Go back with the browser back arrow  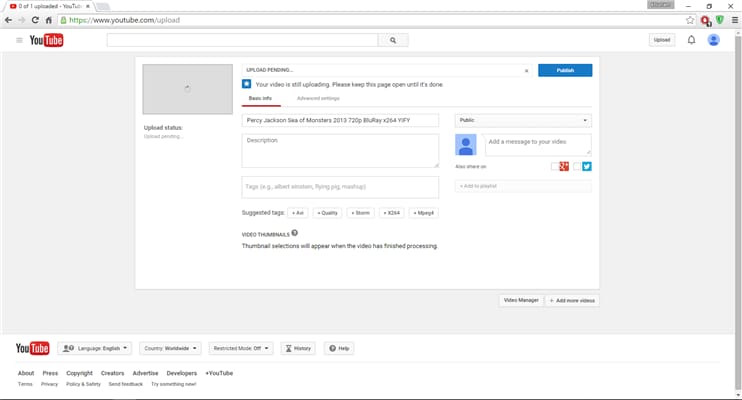coord(8,20)
